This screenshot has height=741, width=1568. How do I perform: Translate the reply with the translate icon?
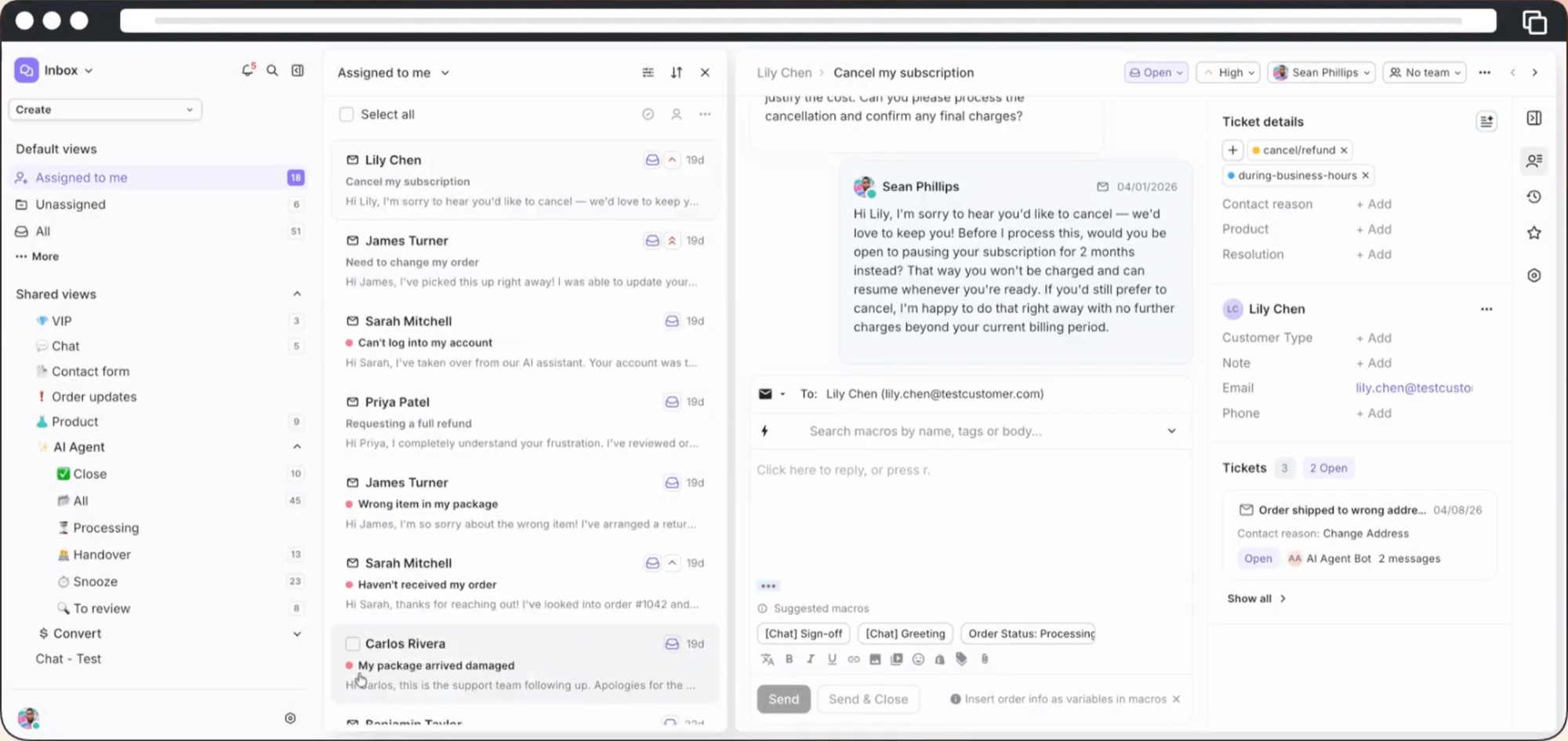coord(768,659)
